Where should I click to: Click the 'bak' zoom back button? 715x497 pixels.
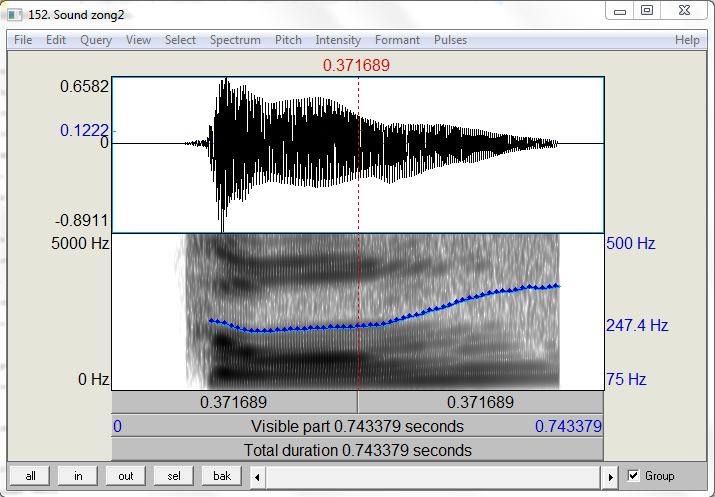(x=222, y=476)
